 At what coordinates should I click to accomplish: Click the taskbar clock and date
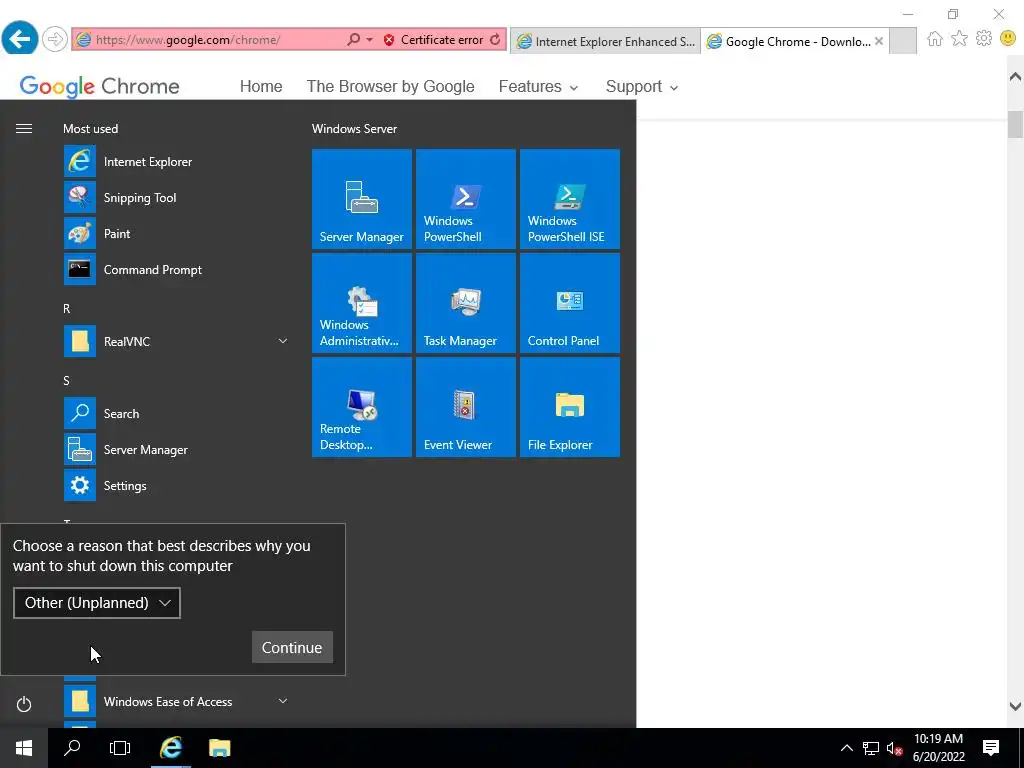(x=938, y=748)
